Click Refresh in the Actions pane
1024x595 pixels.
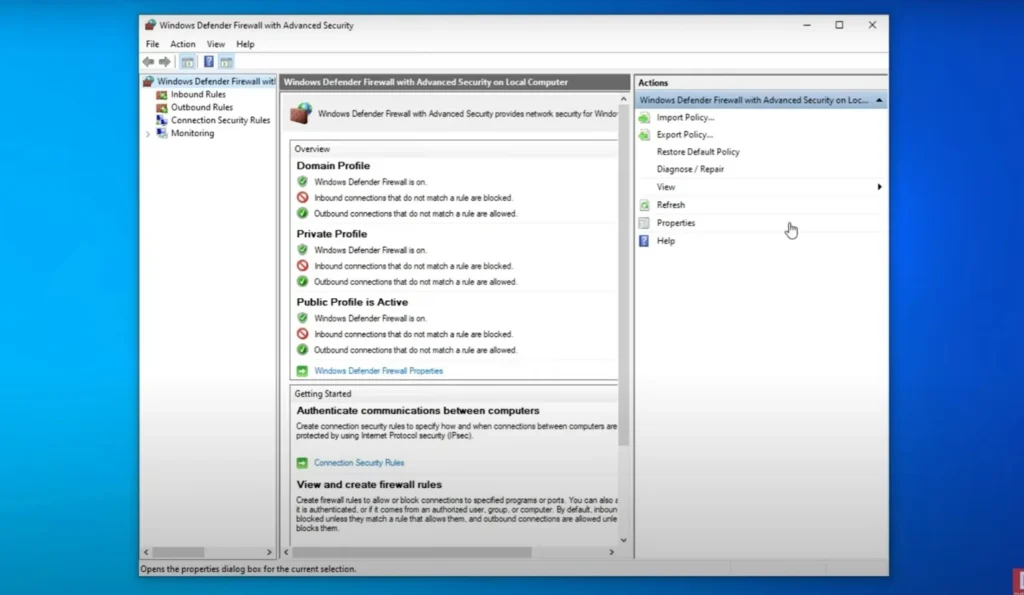coord(671,205)
